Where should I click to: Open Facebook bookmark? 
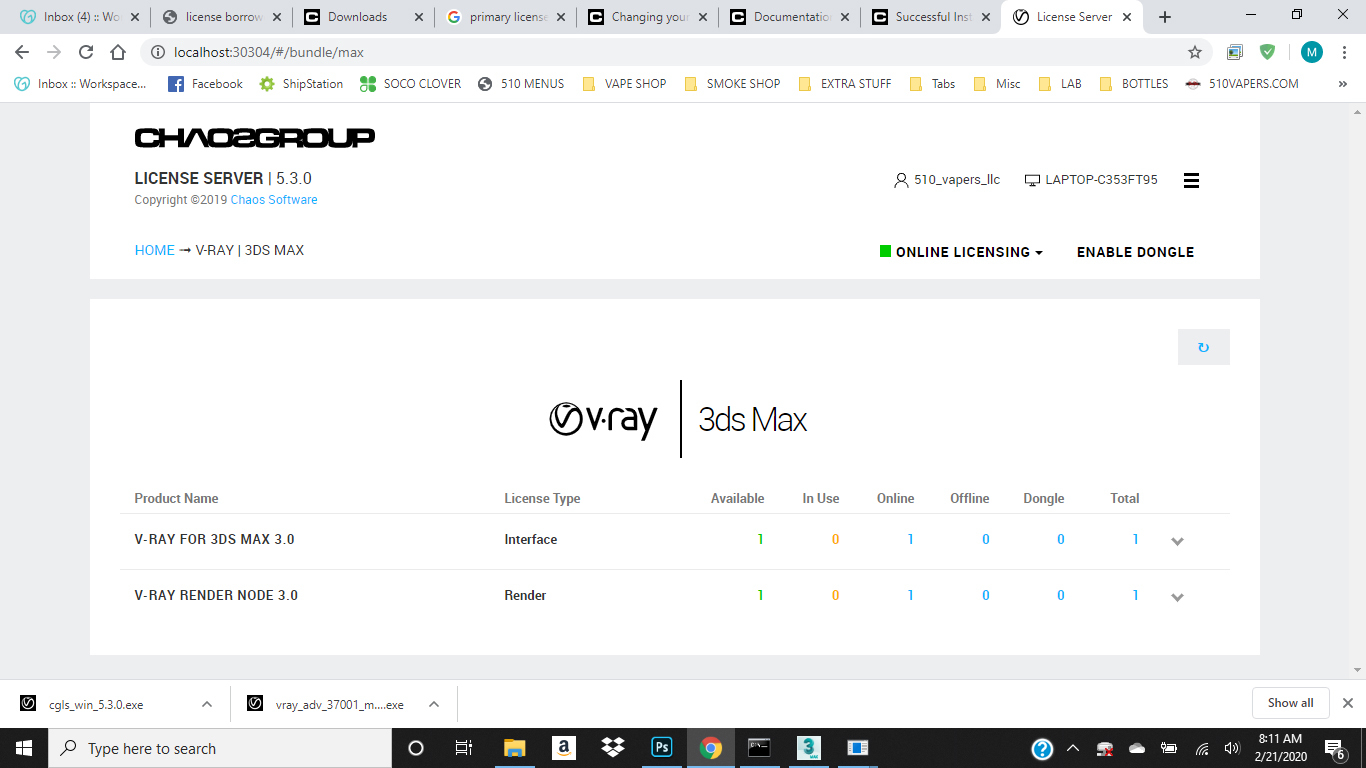pos(205,84)
